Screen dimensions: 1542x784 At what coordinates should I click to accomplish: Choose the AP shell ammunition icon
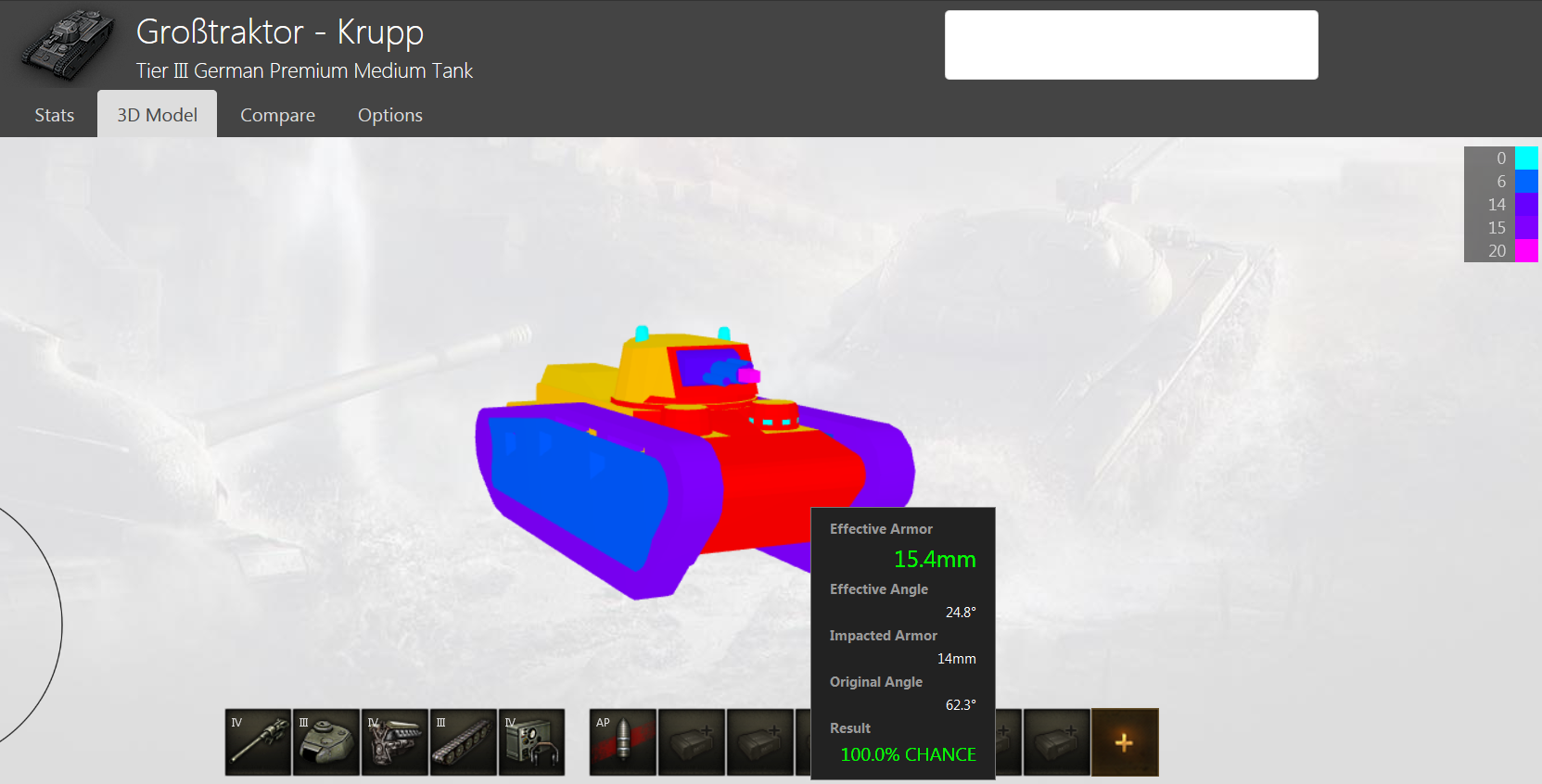click(x=623, y=742)
